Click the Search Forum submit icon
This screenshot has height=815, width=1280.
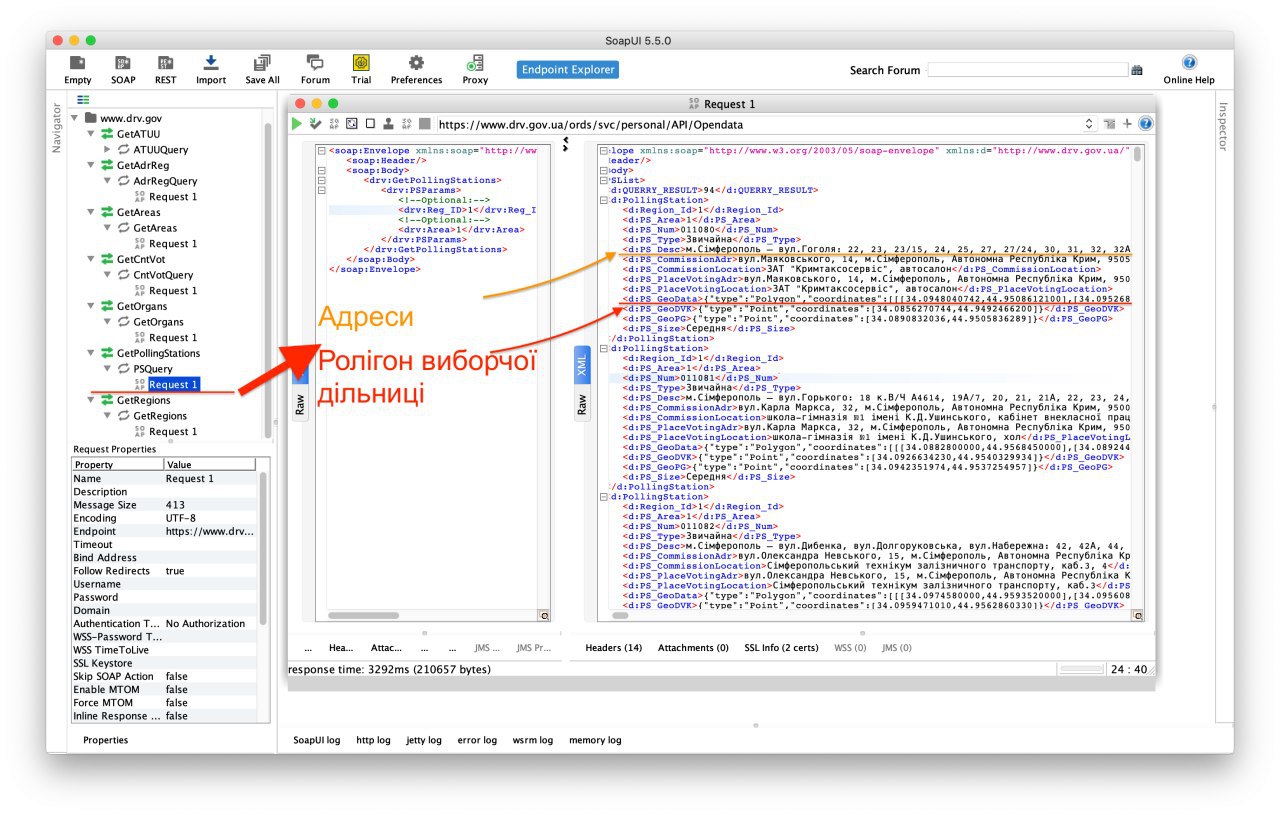1137,70
